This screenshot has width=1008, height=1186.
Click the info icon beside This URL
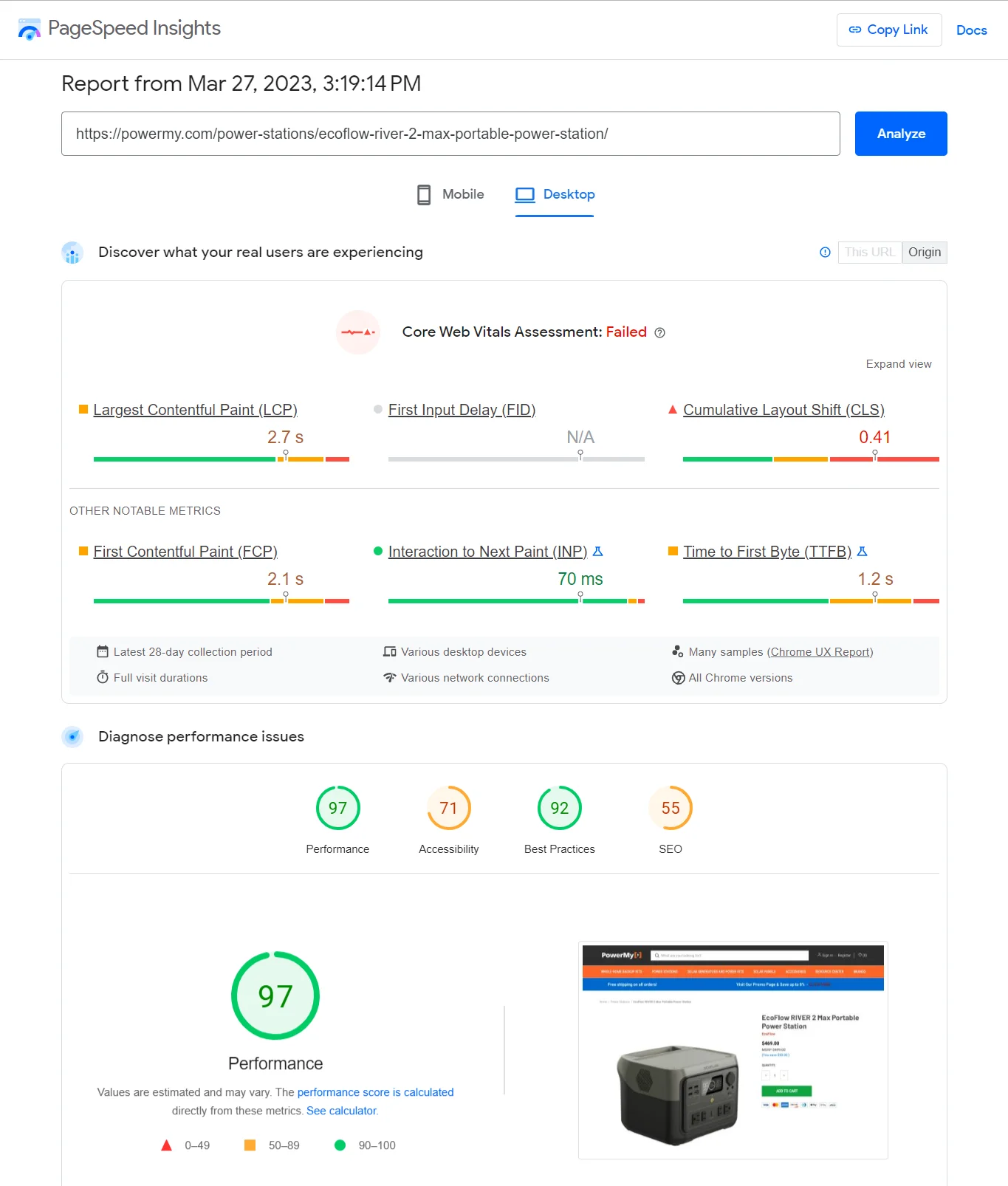click(x=825, y=253)
